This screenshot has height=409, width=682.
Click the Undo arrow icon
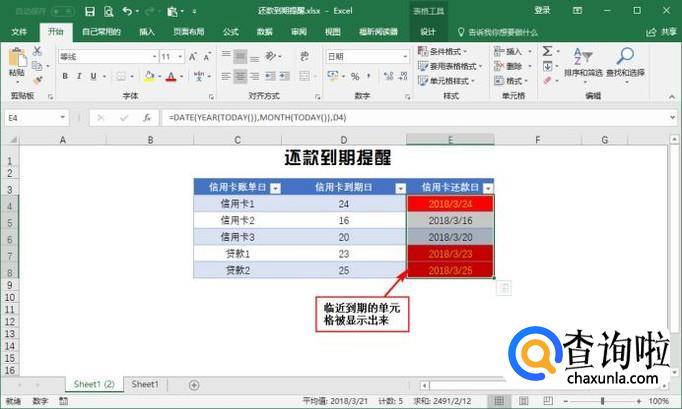127,11
